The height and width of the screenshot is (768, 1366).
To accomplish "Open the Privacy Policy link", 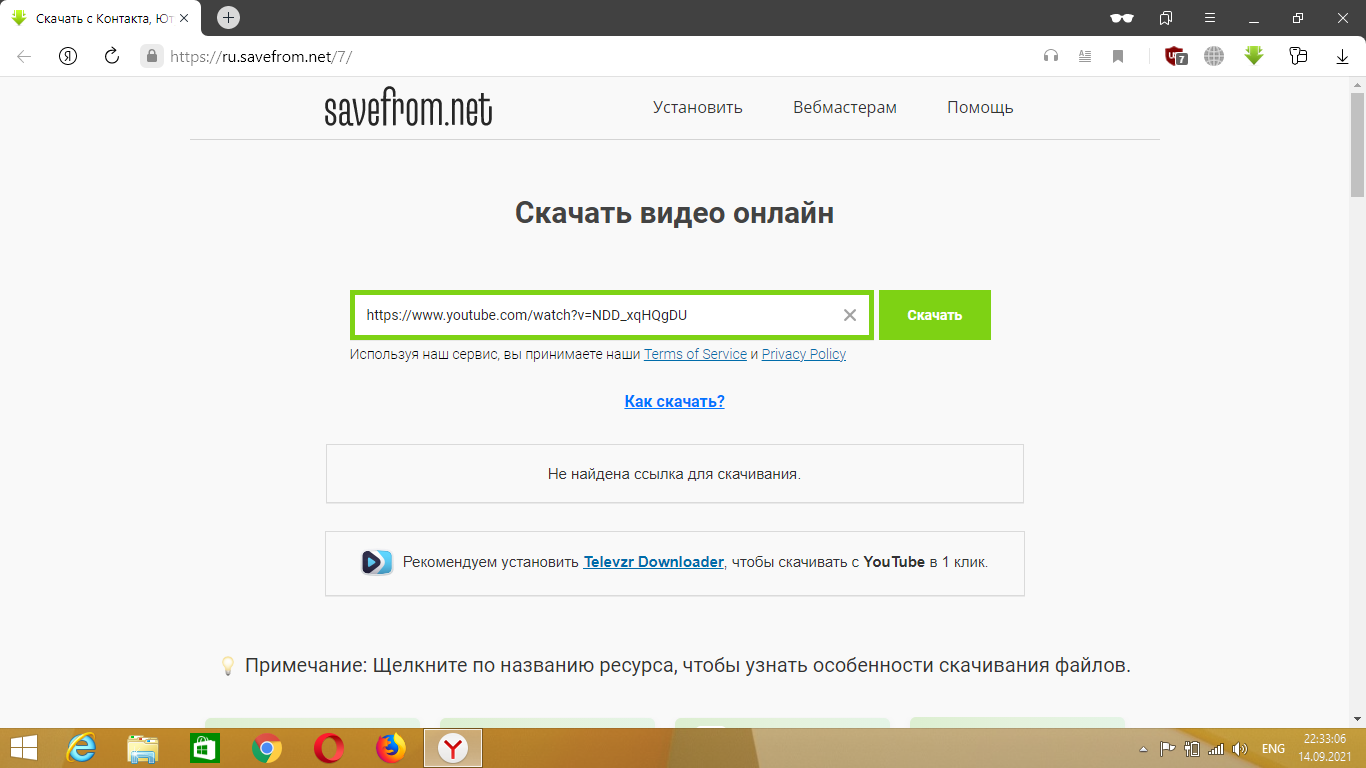I will click(804, 354).
